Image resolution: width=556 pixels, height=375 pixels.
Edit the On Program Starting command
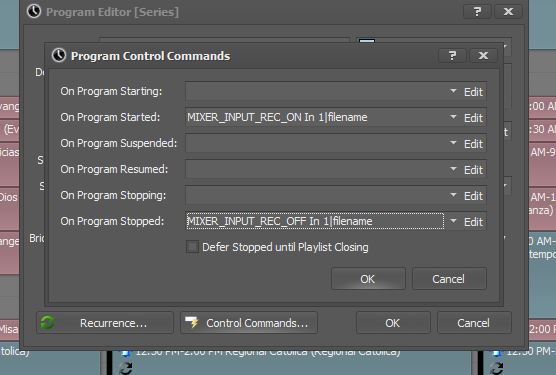point(473,92)
